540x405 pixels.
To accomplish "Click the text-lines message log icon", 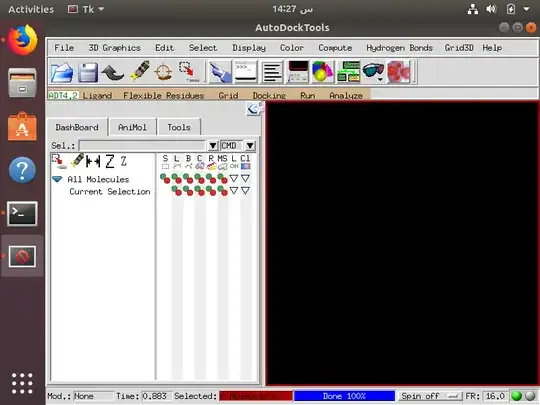I will (x=272, y=72).
